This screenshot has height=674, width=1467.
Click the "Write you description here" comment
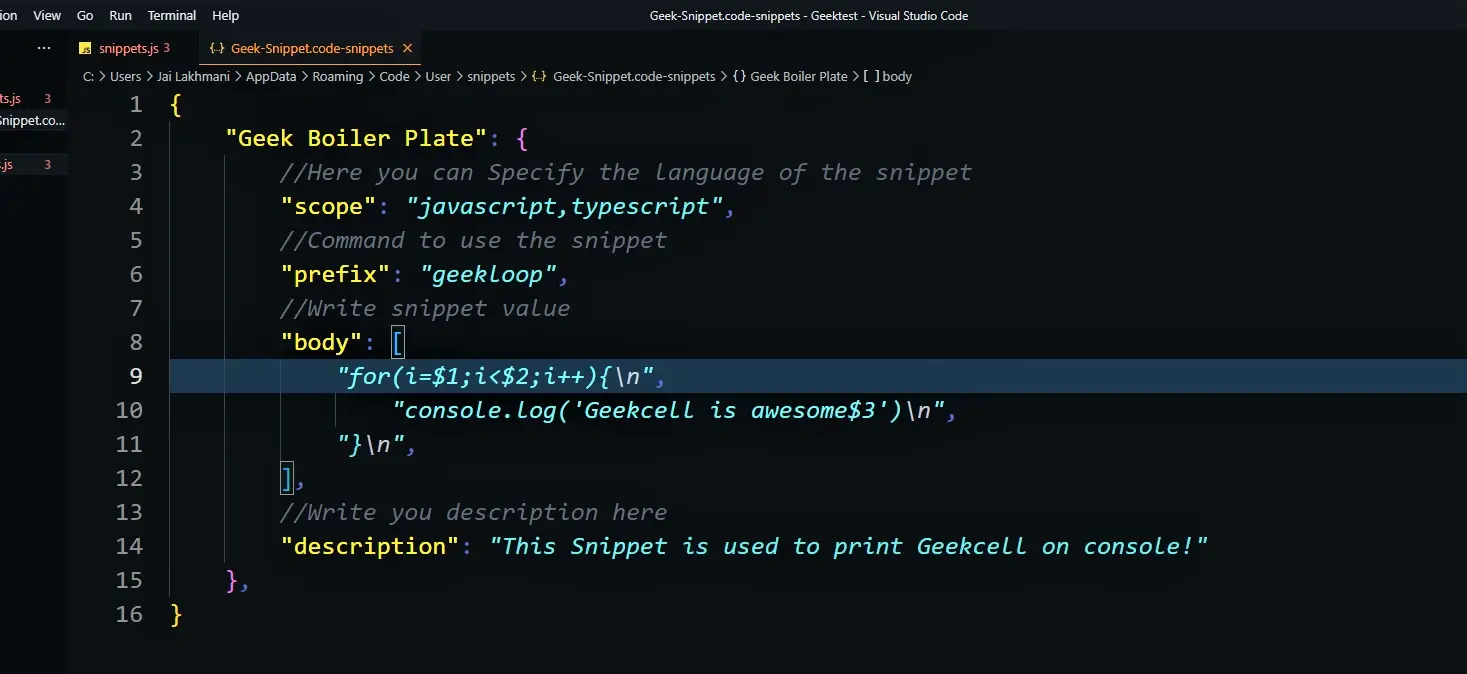click(x=474, y=512)
